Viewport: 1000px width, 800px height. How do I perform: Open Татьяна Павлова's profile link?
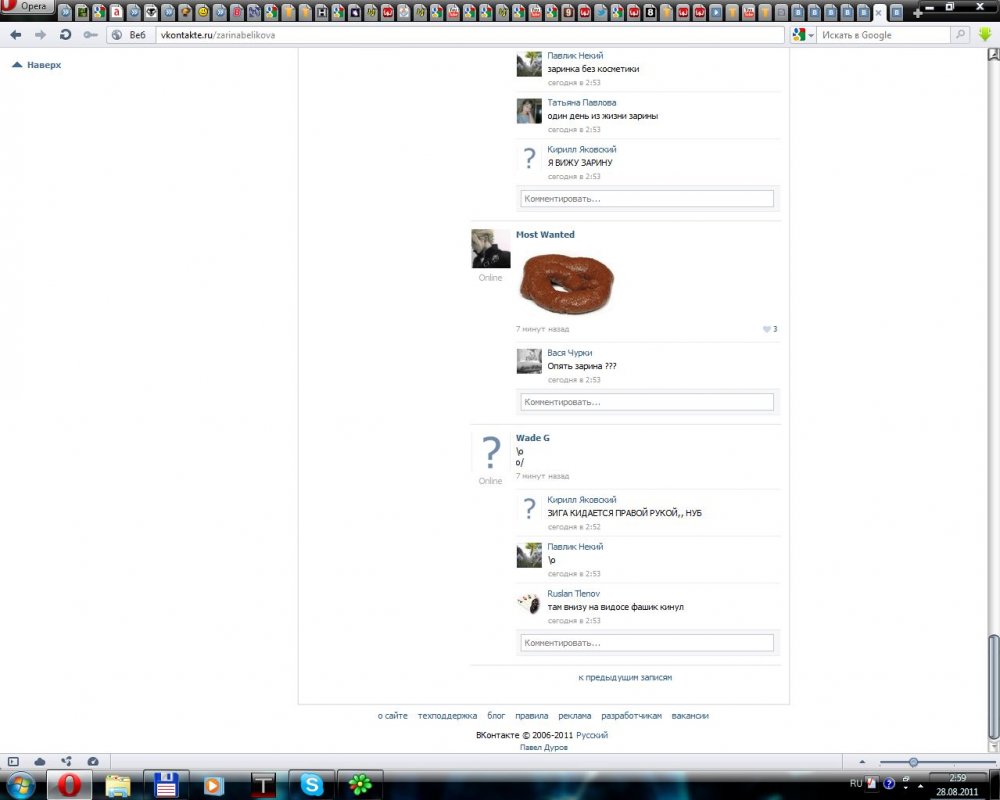[x=582, y=102]
